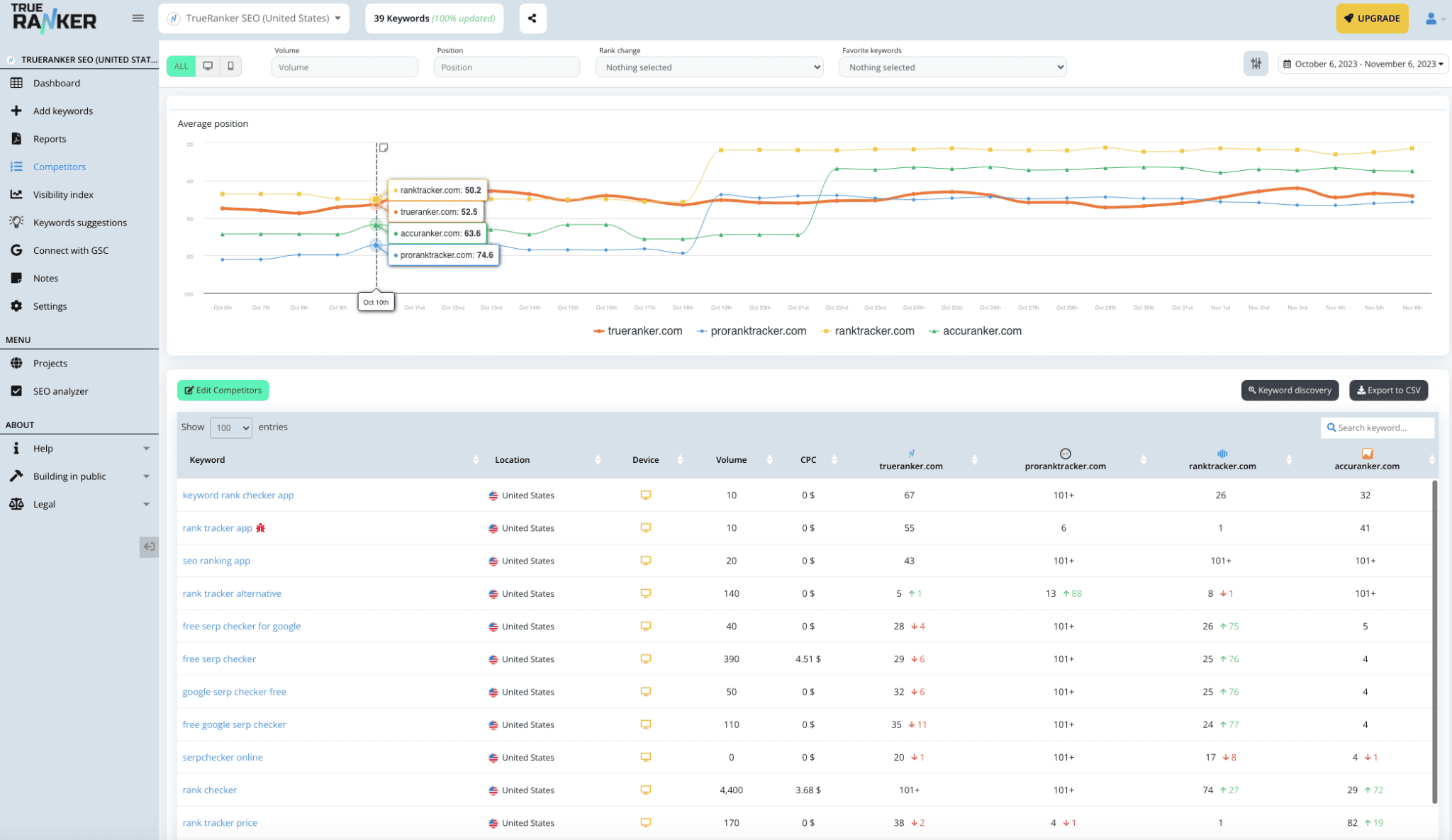Click the red bug icon beside rank tracker app

[260, 527]
